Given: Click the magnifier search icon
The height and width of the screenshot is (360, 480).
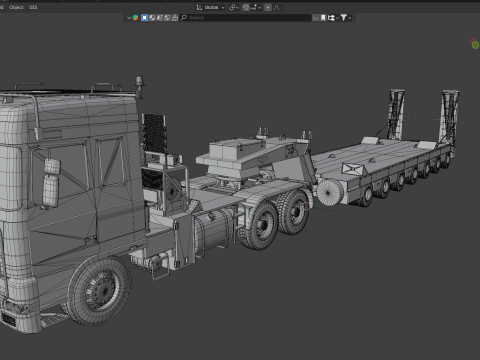Looking at the screenshot, I should coord(184,18).
